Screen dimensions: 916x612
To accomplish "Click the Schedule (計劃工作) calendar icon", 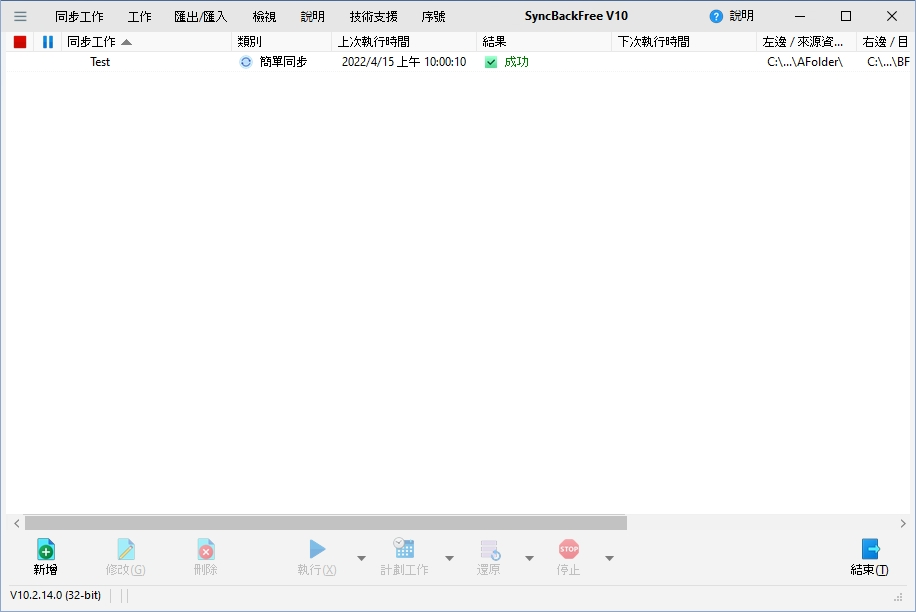I will [x=404, y=548].
